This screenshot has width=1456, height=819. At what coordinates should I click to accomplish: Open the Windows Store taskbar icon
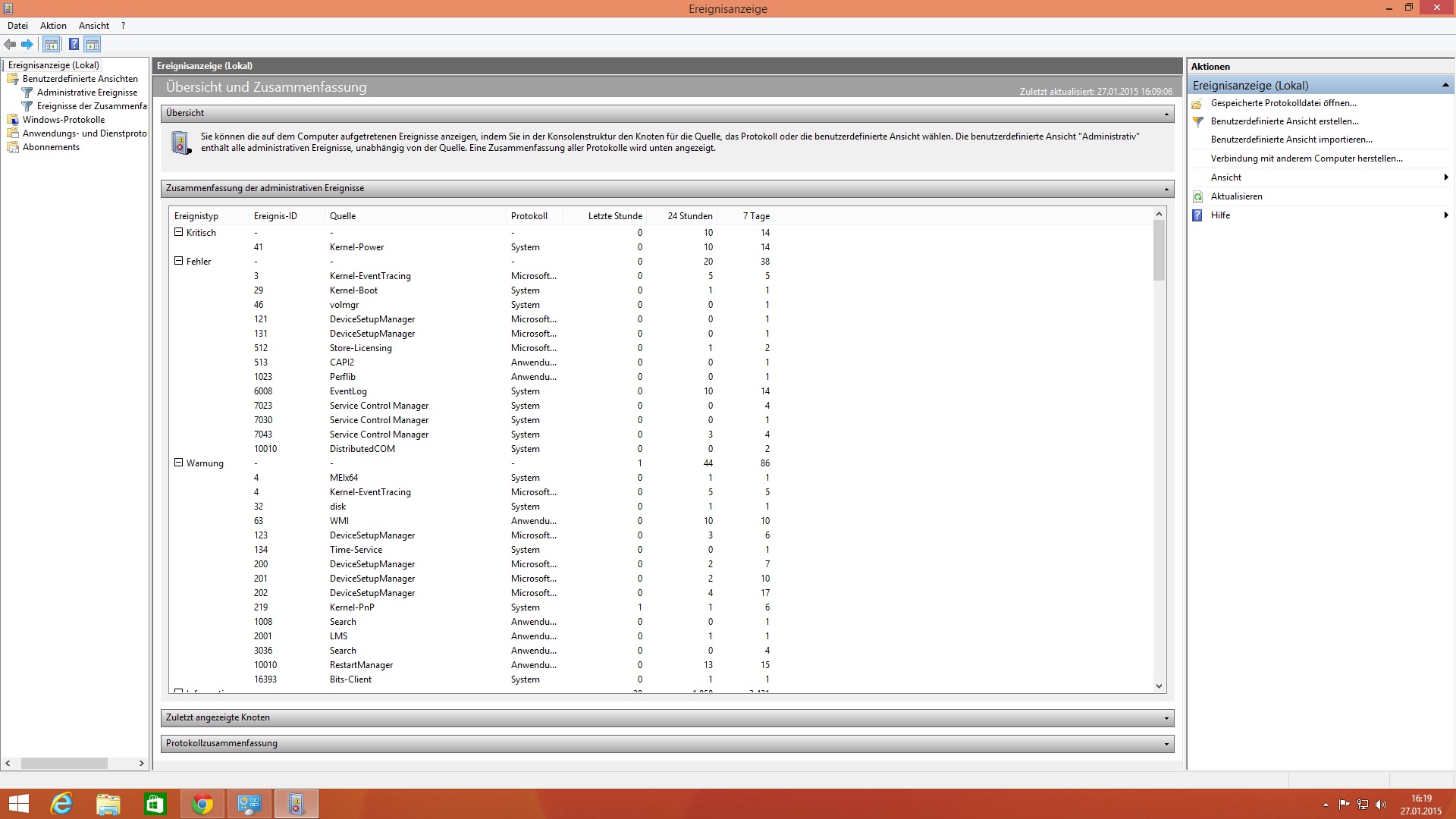(155, 804)
